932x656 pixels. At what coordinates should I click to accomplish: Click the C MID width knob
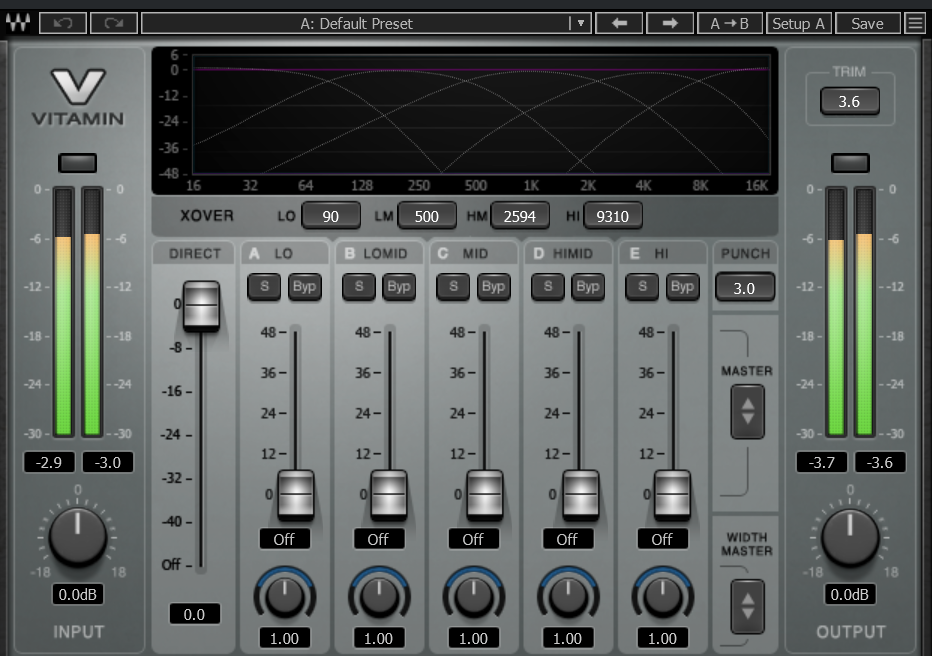coord(474,596)
